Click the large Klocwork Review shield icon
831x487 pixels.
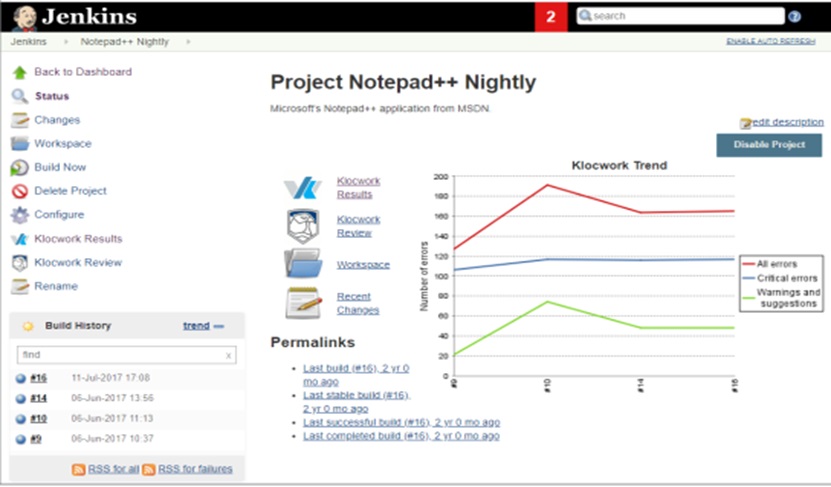[x=303, y=226]
